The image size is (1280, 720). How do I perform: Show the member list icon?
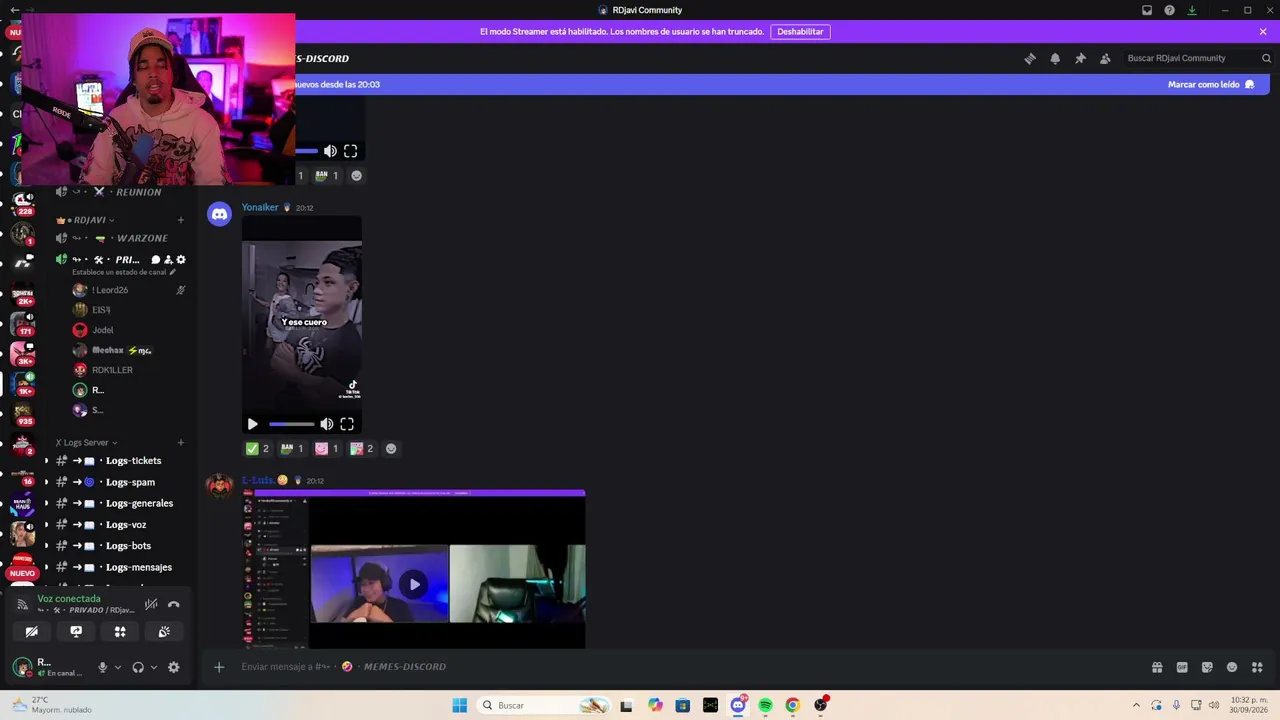coord(1105,59)
